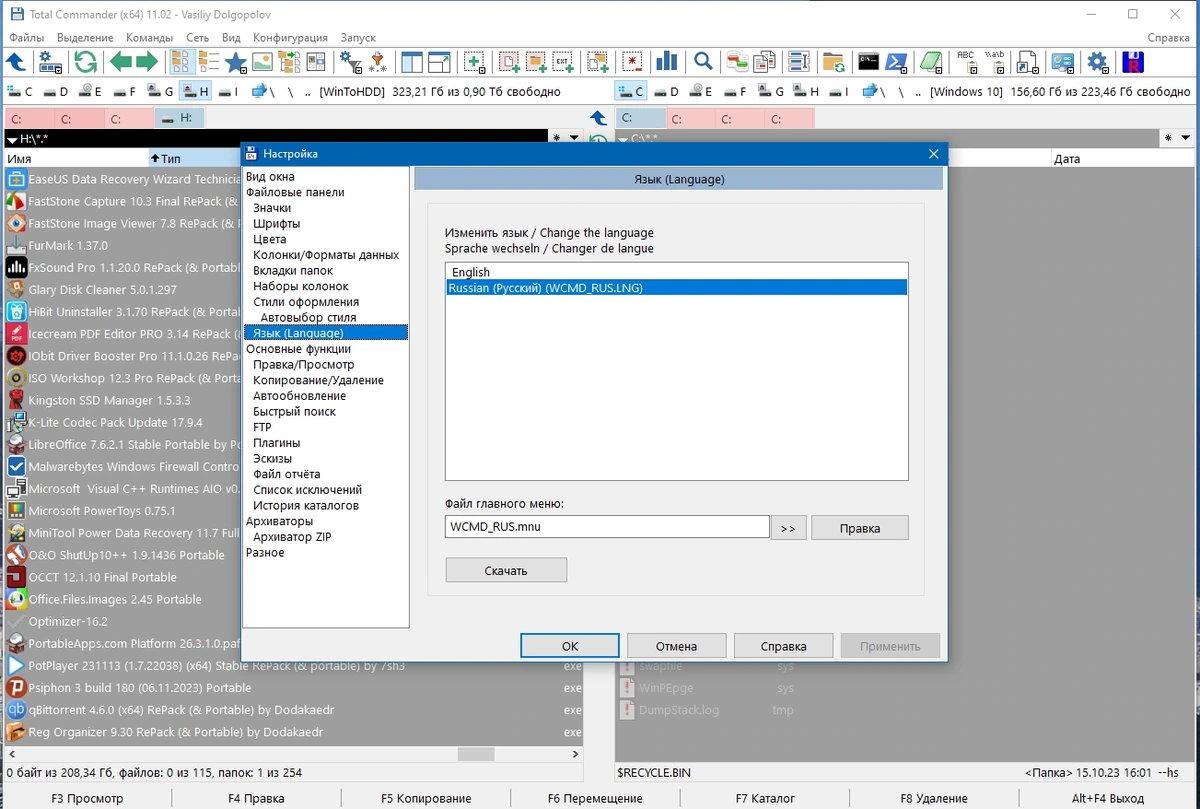This screenshot has height=809, width=1200.
Task: Click the Скачать button
Action: click(x=506, y=570)
